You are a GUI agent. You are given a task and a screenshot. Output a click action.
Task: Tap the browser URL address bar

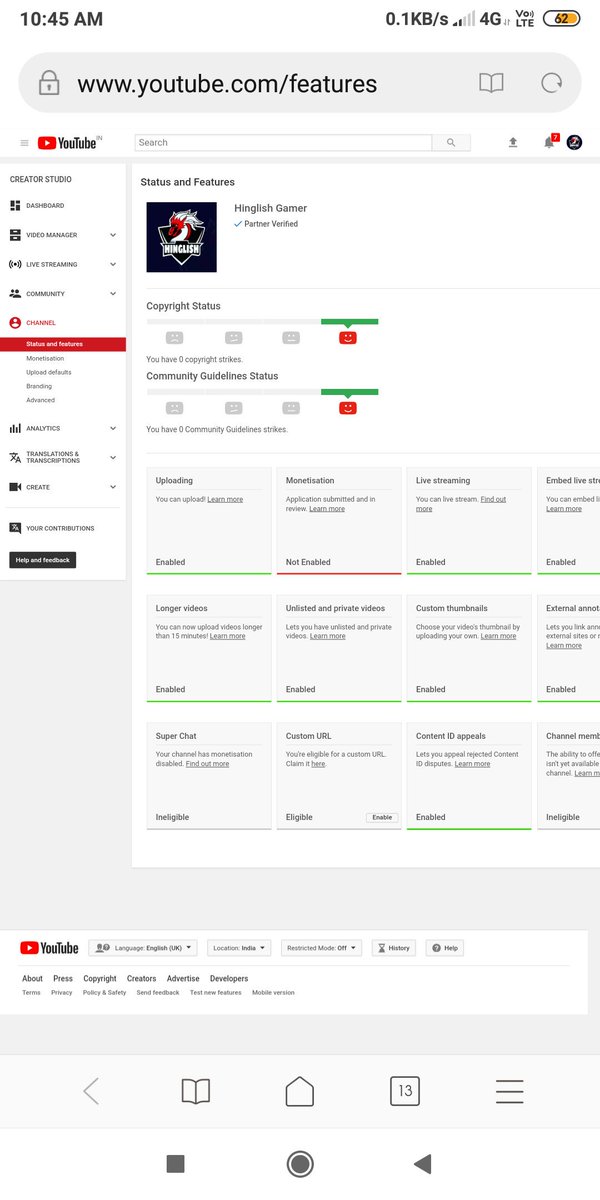[300, 83]
